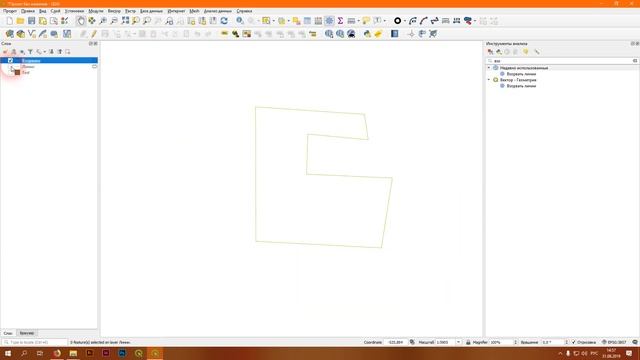The height and width of the screenshot is (360, 640).
Task: Open the black circle tool dropdown arrow
Action: [404, 21]
